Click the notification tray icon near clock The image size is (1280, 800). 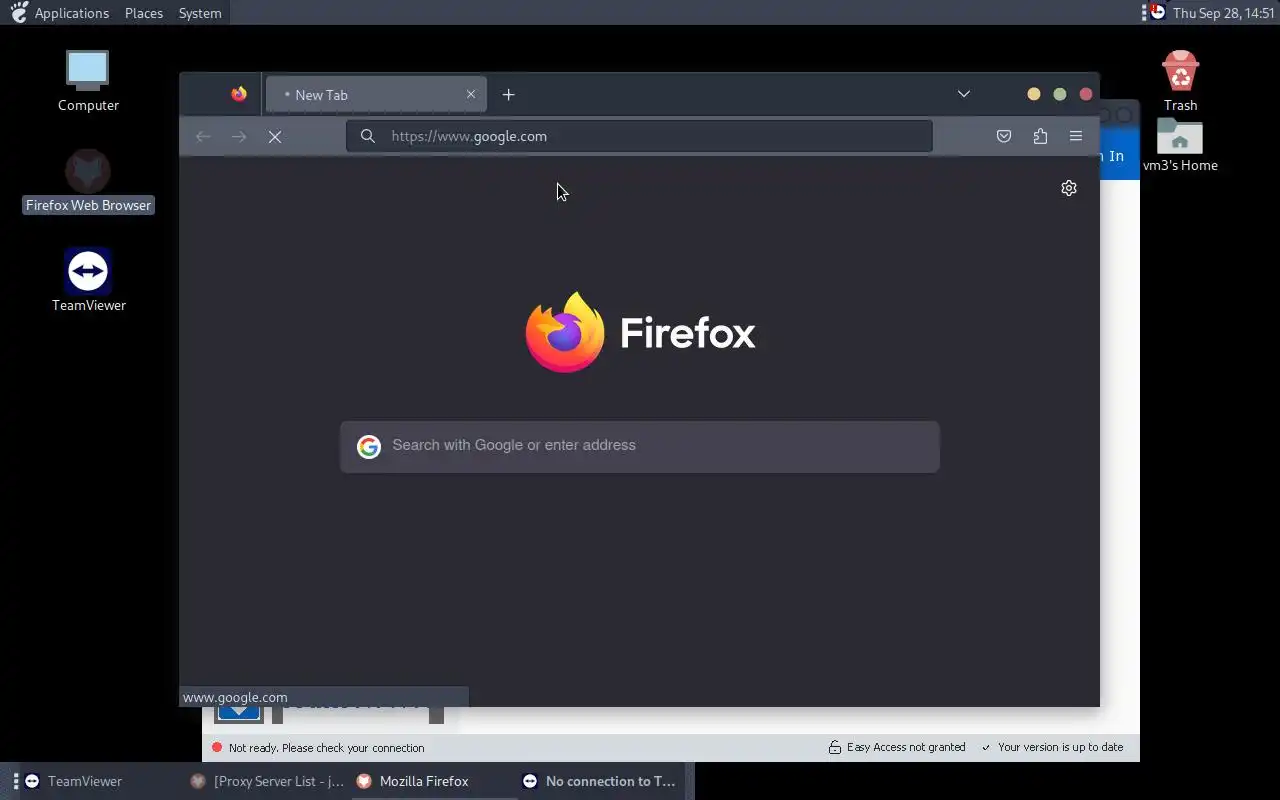(1155, 12)
